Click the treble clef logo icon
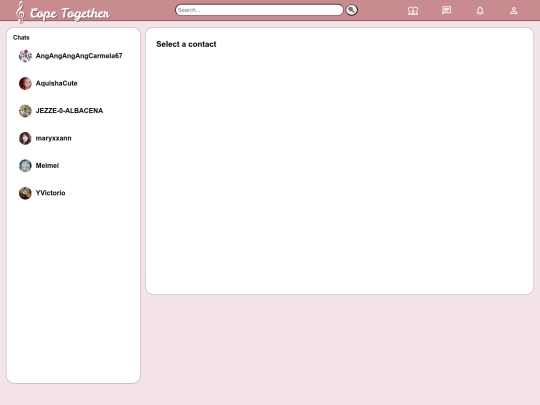 pyautogui.click(x=20, y=12)
